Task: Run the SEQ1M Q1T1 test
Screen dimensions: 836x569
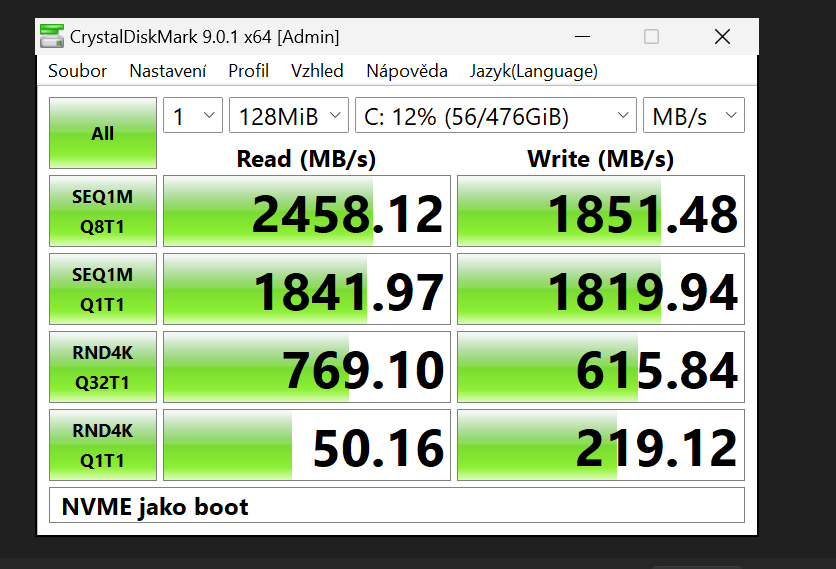Action: [102, 288]
